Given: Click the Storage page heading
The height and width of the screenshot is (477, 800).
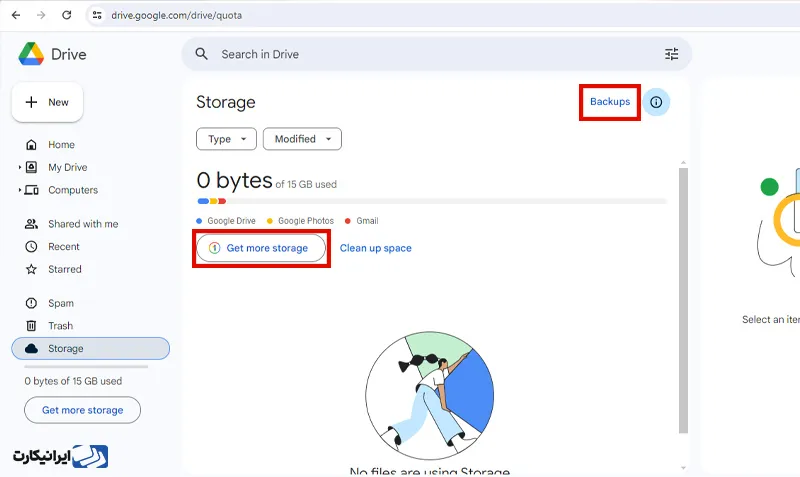Looking at the screenshot, I should (x=226, y=102).
